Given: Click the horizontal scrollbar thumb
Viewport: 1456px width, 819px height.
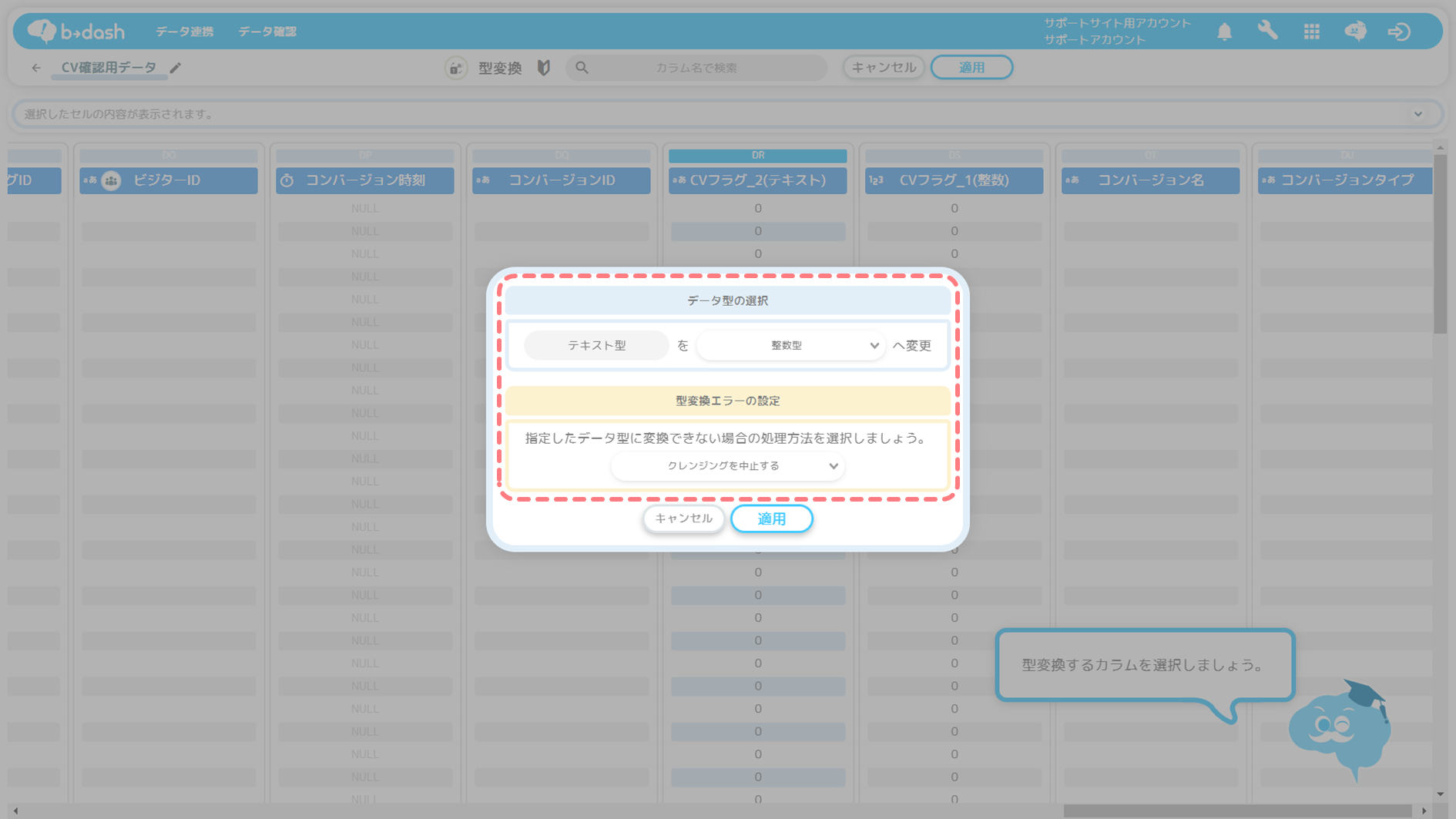Looking at the screenshot, I should tap(1237, 811).
